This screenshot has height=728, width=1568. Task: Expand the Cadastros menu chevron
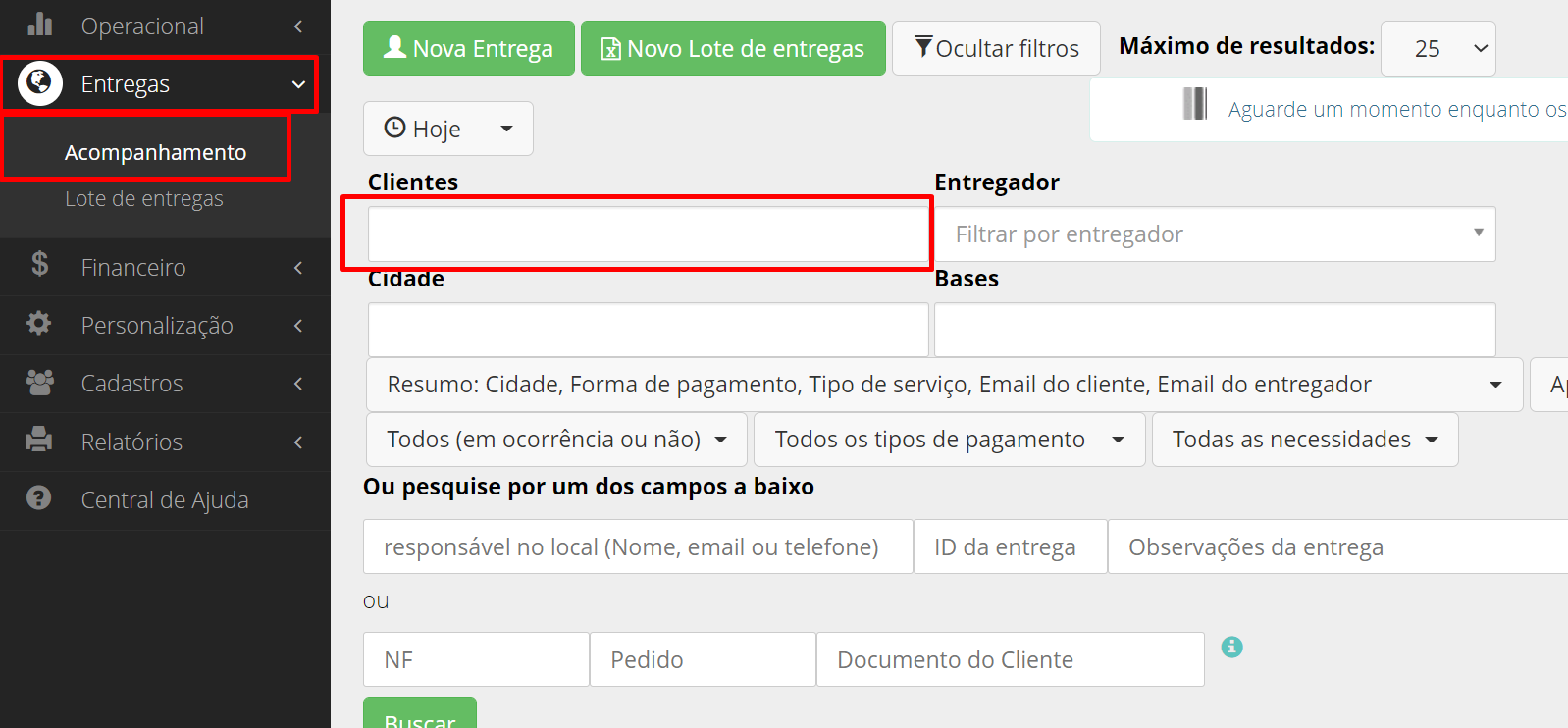[298, 384]
